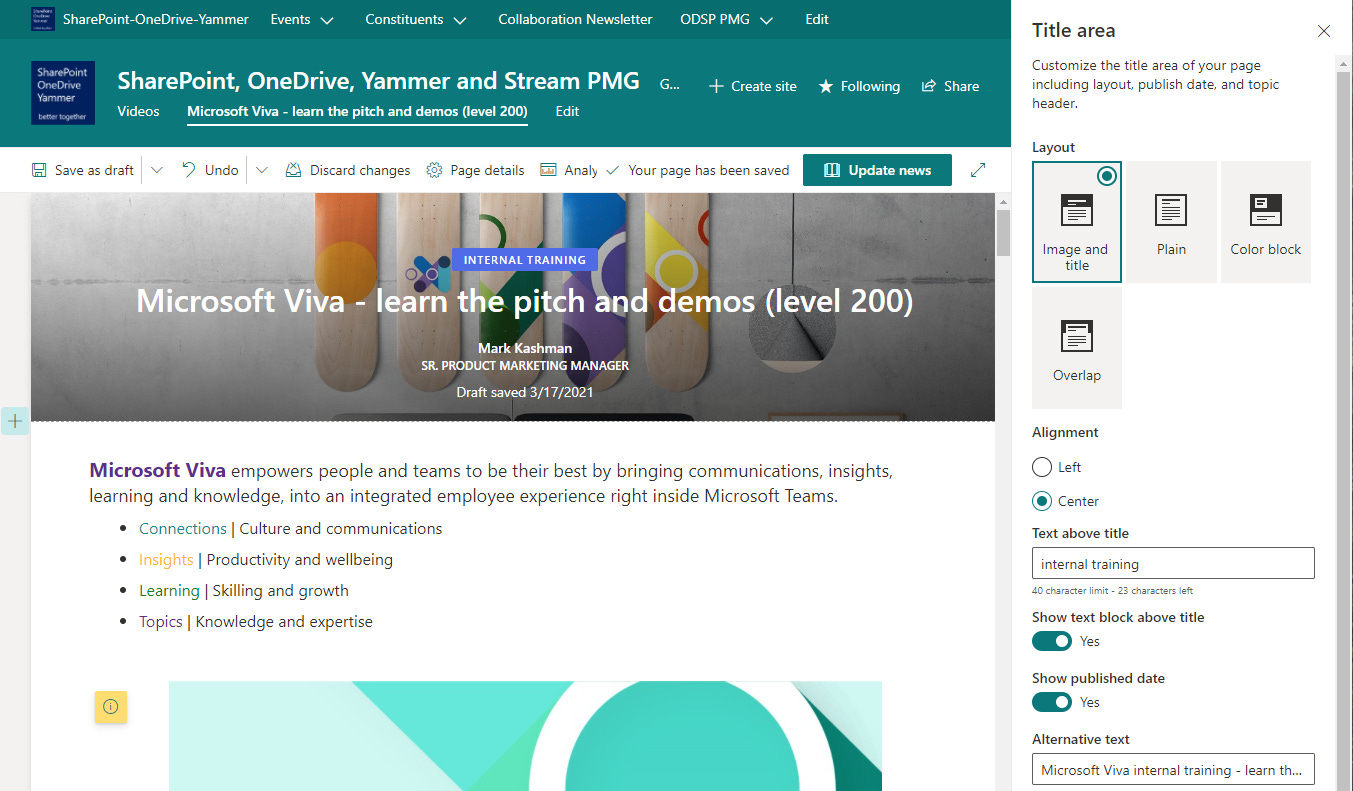Screen dimensions: 1353x791
Task: Select the Plain layout option
Action: 1171,222
